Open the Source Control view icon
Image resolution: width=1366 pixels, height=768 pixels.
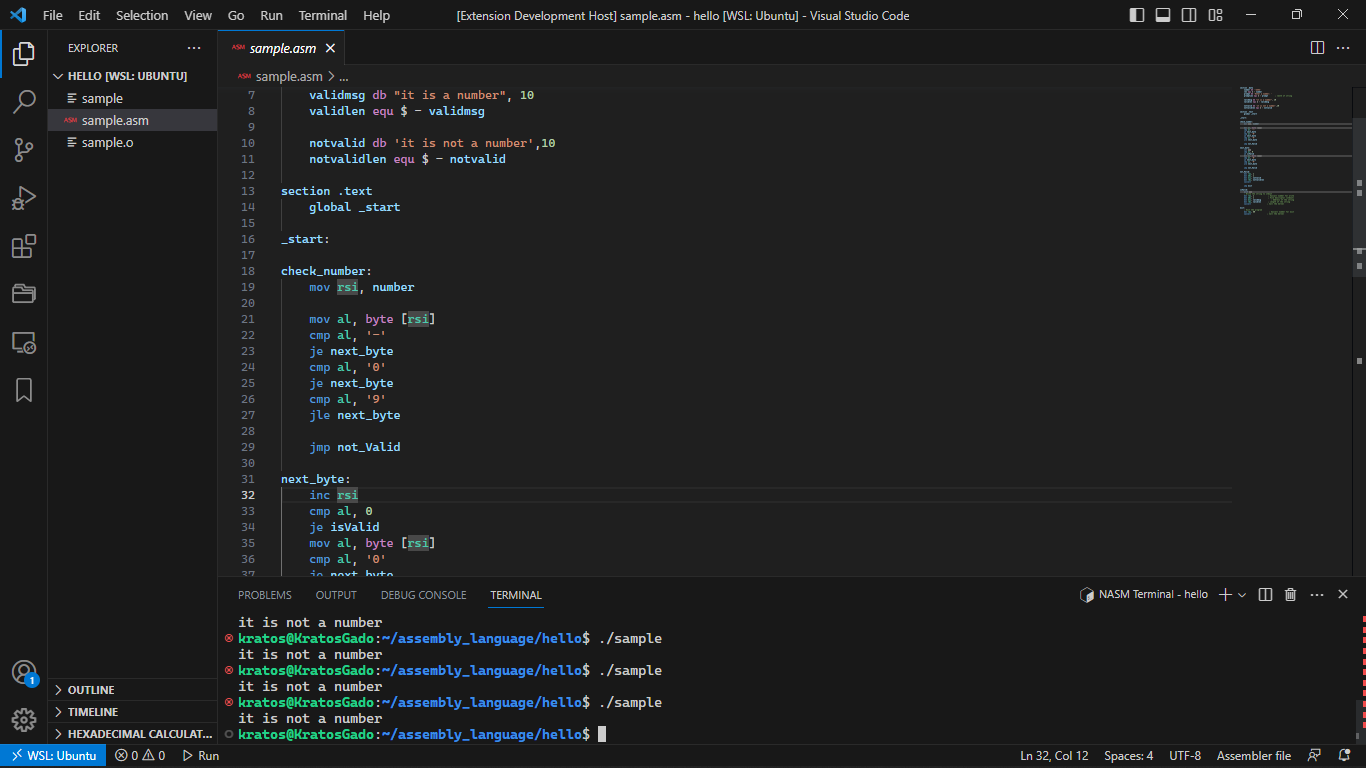pos(24,150)
